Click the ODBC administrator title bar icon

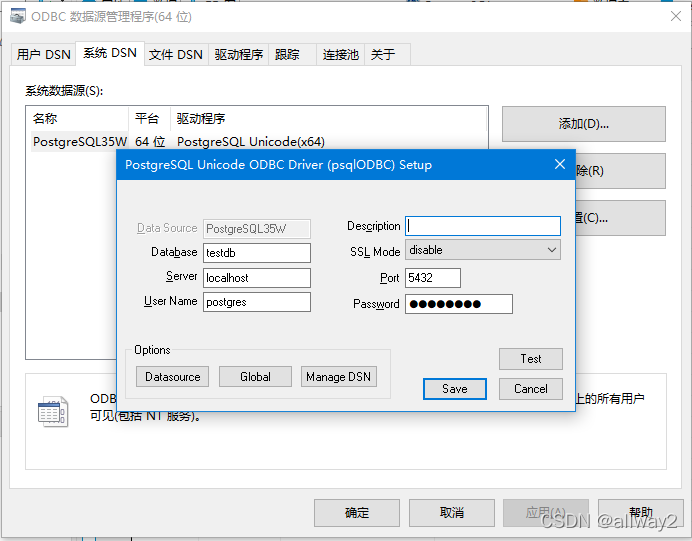point(18,17)
